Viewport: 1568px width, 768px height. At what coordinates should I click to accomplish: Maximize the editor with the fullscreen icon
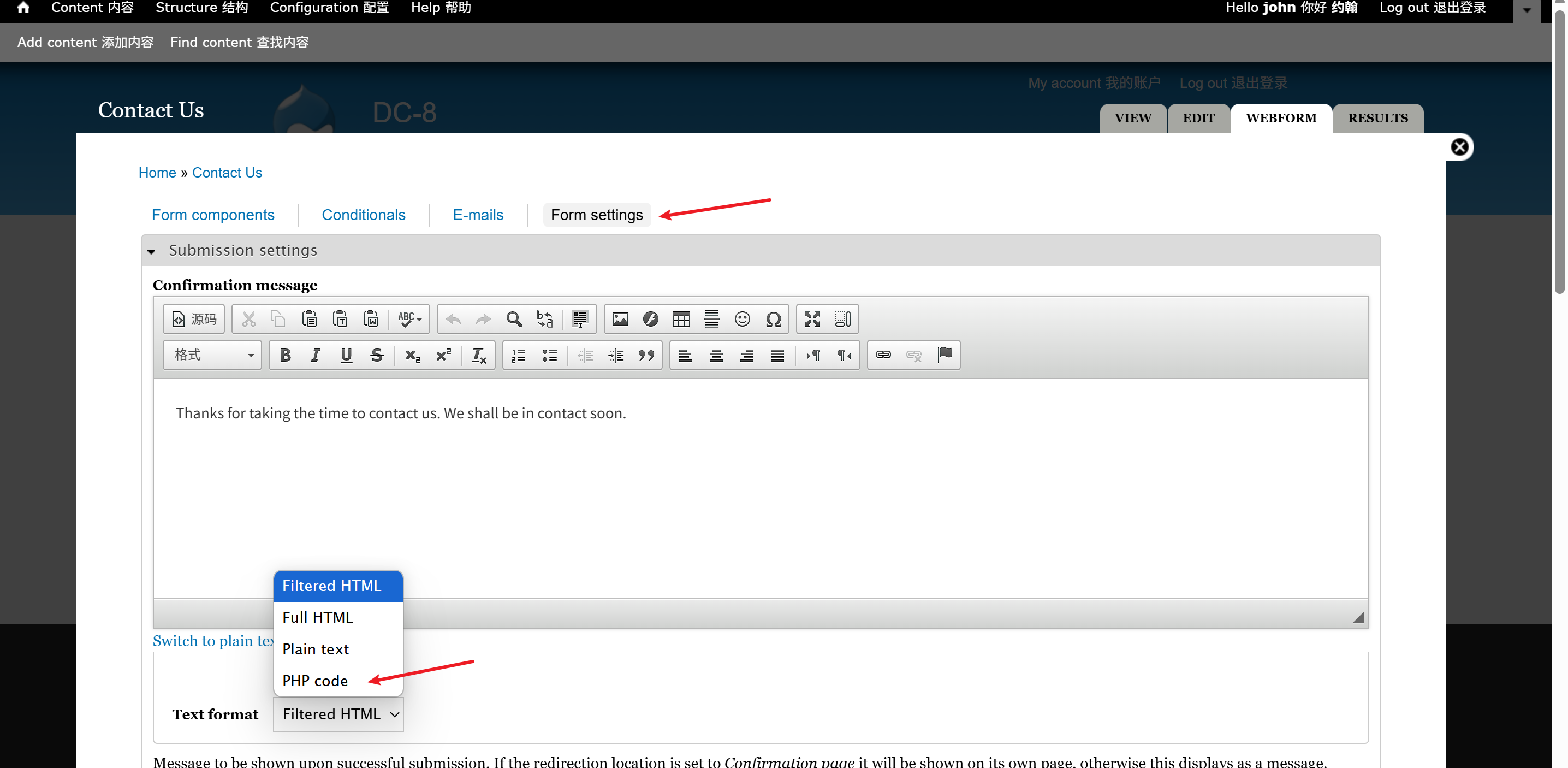[812, 319]
